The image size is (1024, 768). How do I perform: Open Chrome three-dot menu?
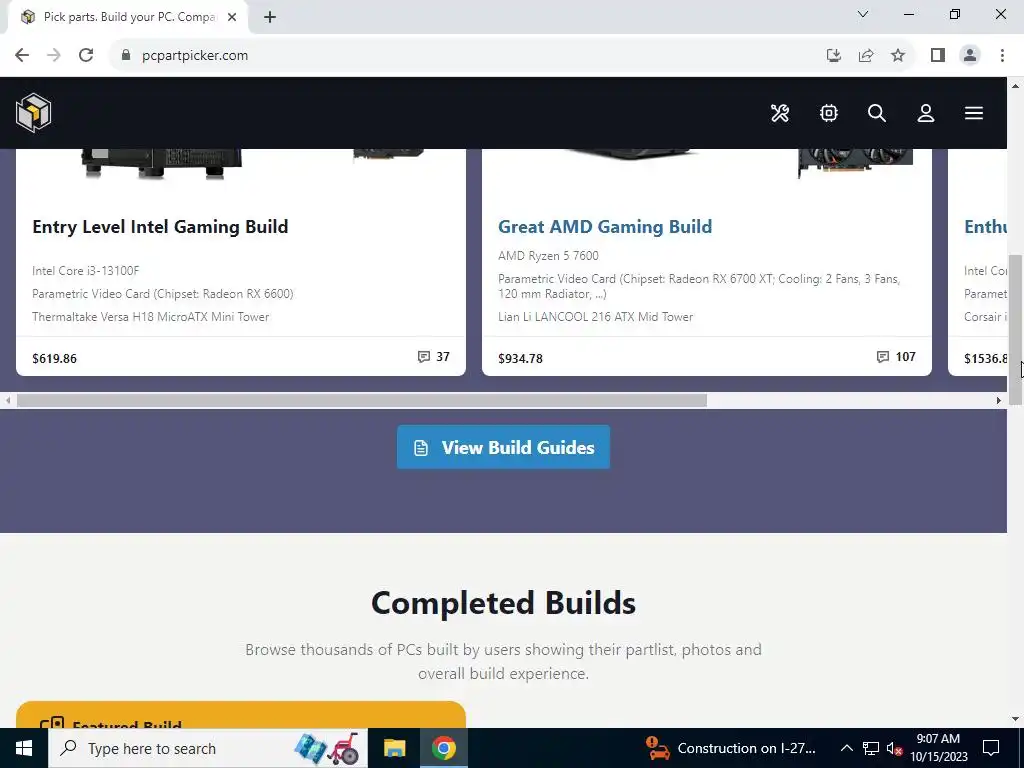coord(1002,55)
